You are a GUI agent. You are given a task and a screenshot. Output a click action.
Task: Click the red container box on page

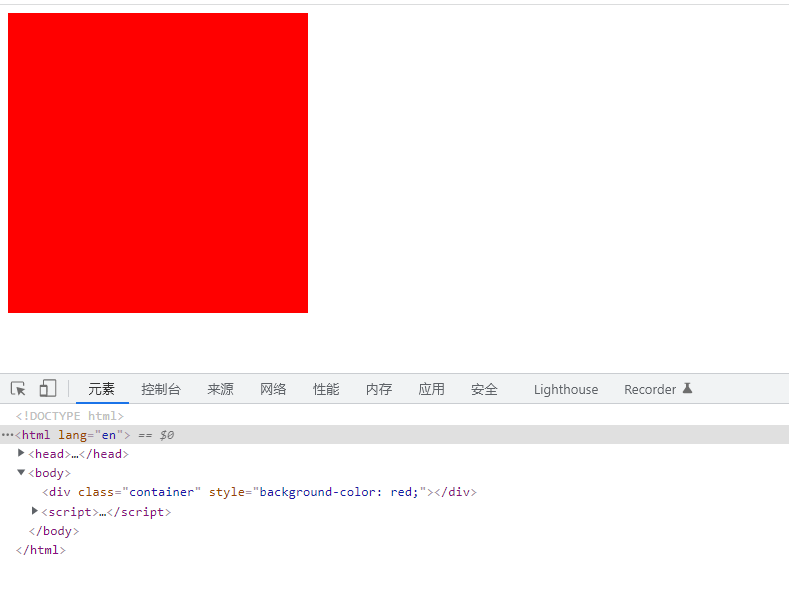[x=158, y=163]
